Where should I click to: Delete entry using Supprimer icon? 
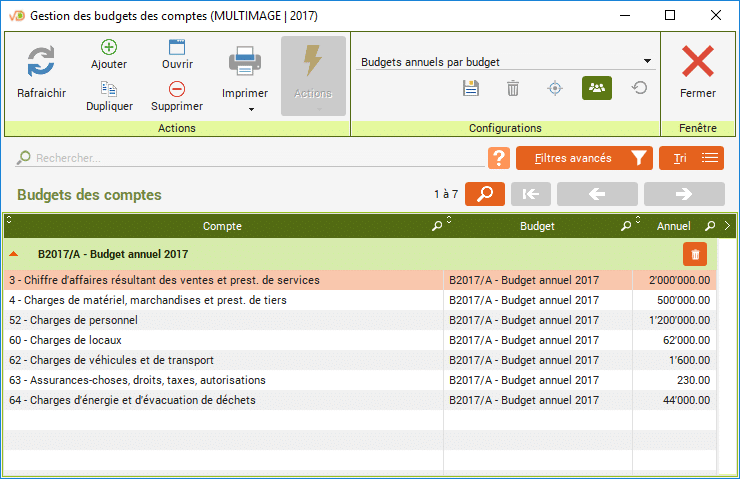(x=177, y=90)
